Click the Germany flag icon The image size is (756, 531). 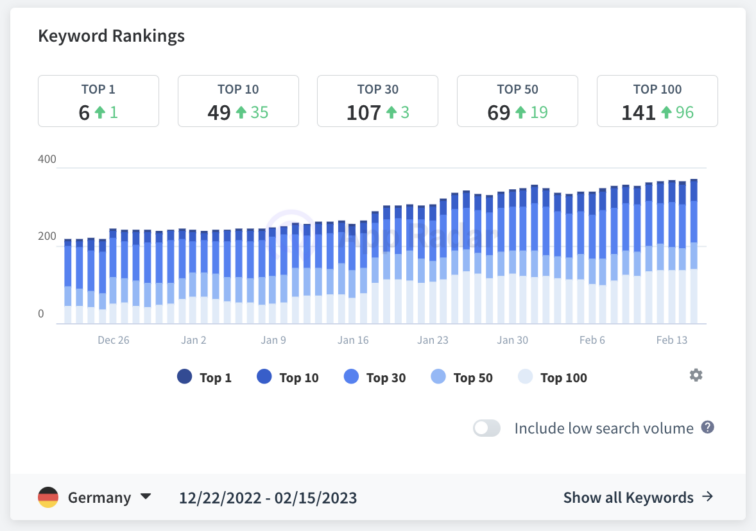coord(48,497)
